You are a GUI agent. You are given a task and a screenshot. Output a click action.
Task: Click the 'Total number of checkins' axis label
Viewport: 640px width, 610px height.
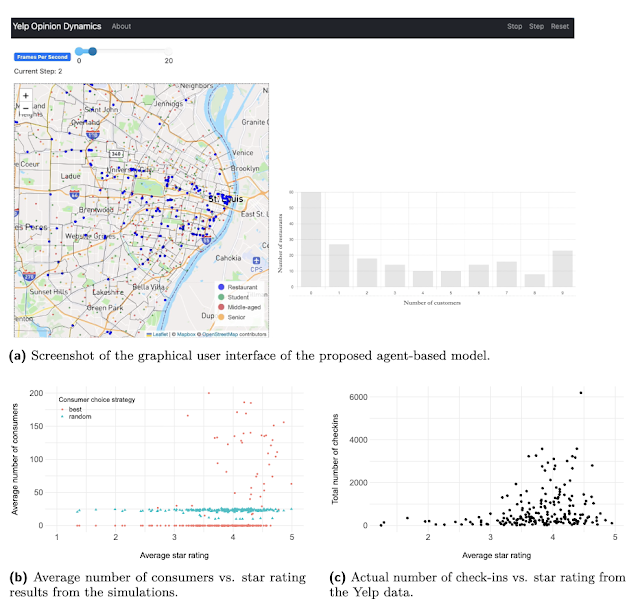335,459
